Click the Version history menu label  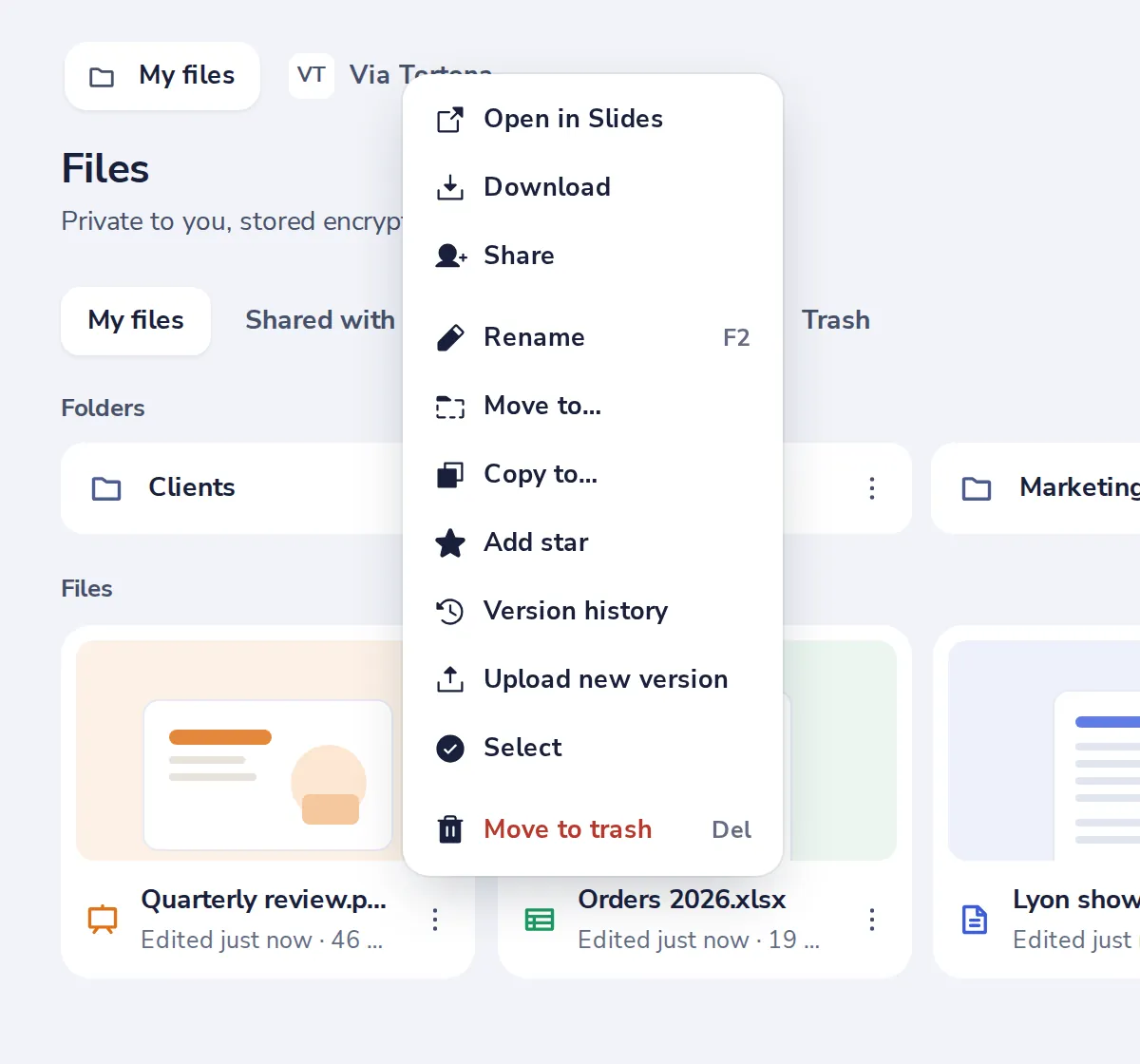[x=576, y=612]
